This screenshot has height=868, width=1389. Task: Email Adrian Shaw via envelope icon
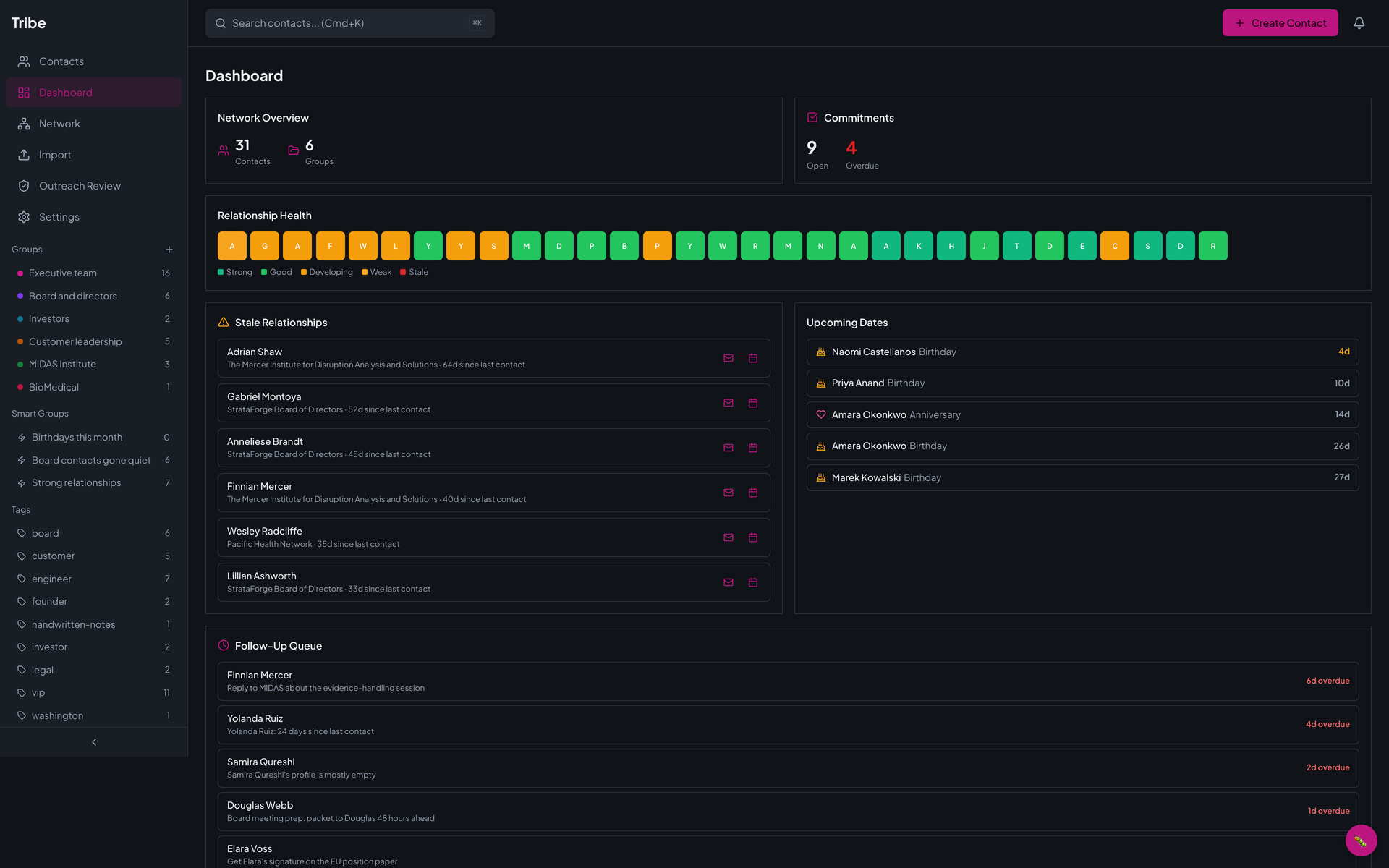pyautogui.click(x=729, y=358)
